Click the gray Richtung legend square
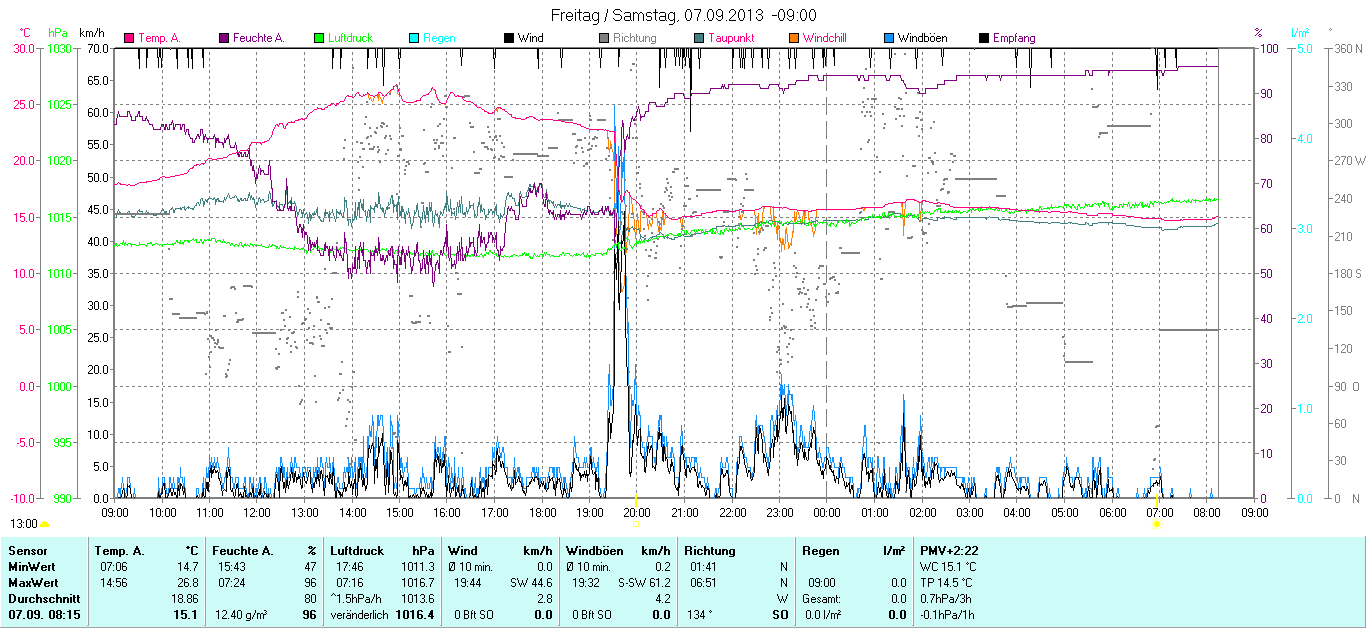Screen dimensions: 1366x628 coord(604,38)
